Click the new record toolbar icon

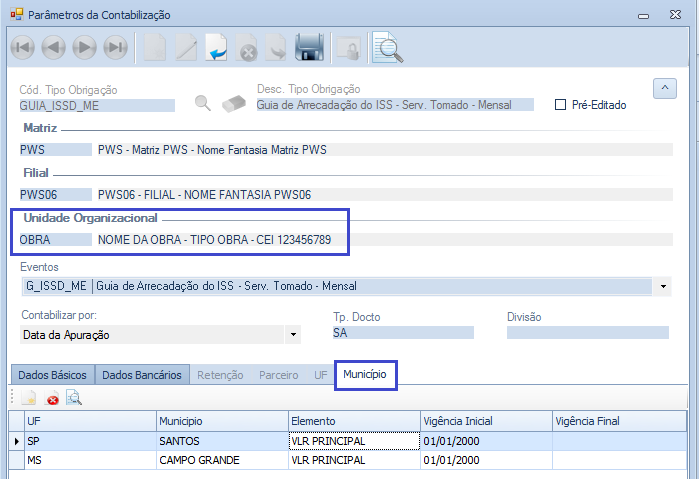155,48
